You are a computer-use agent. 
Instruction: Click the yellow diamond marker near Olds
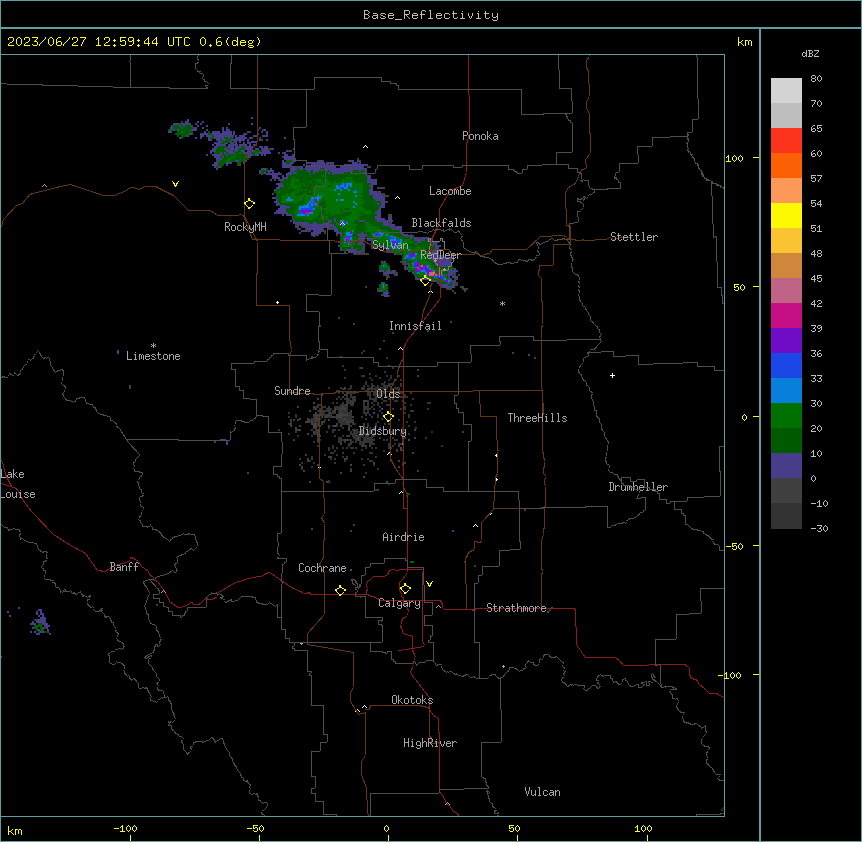[x=388, y=417]
